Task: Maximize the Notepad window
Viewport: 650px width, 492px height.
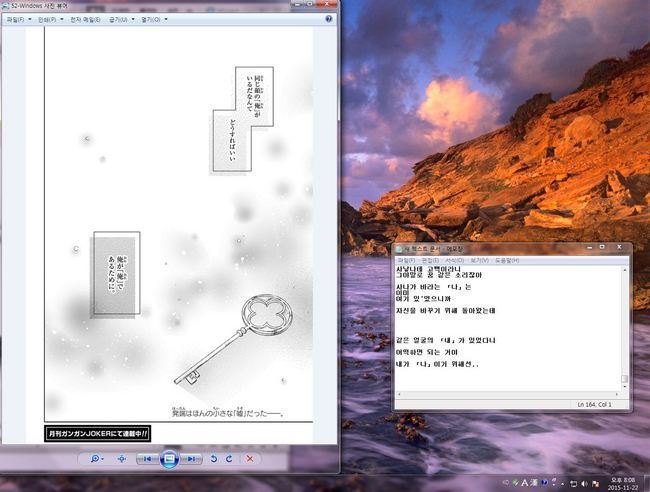Action: tap(602, 247)
